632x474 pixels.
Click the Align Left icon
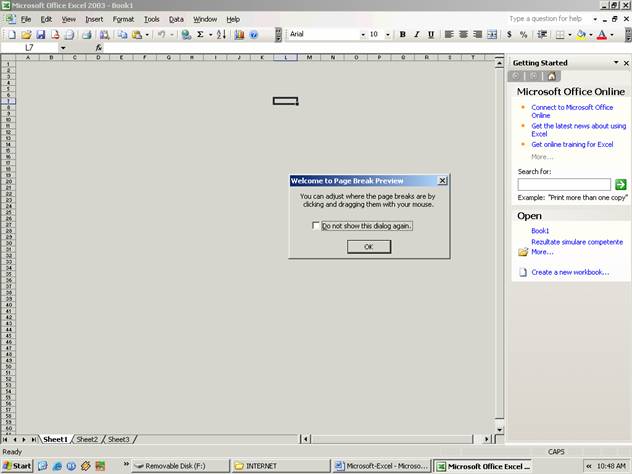click(x=449, y=35)
